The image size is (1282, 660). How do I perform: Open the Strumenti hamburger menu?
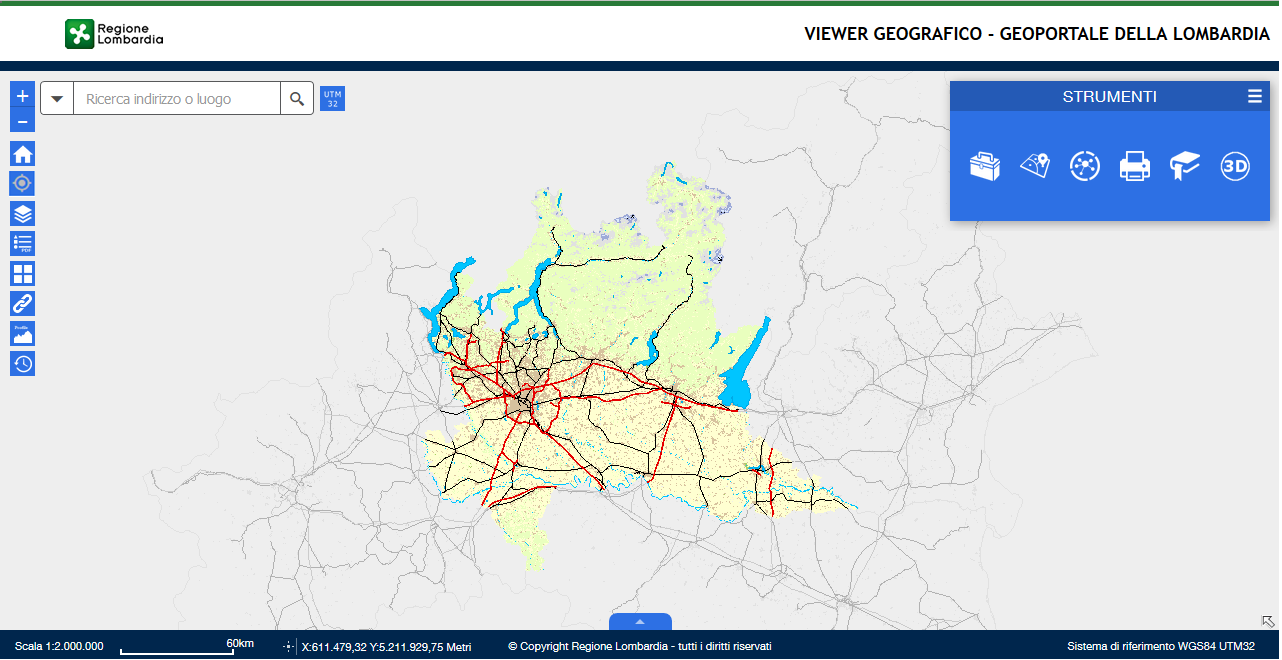tap(1254, 97)
